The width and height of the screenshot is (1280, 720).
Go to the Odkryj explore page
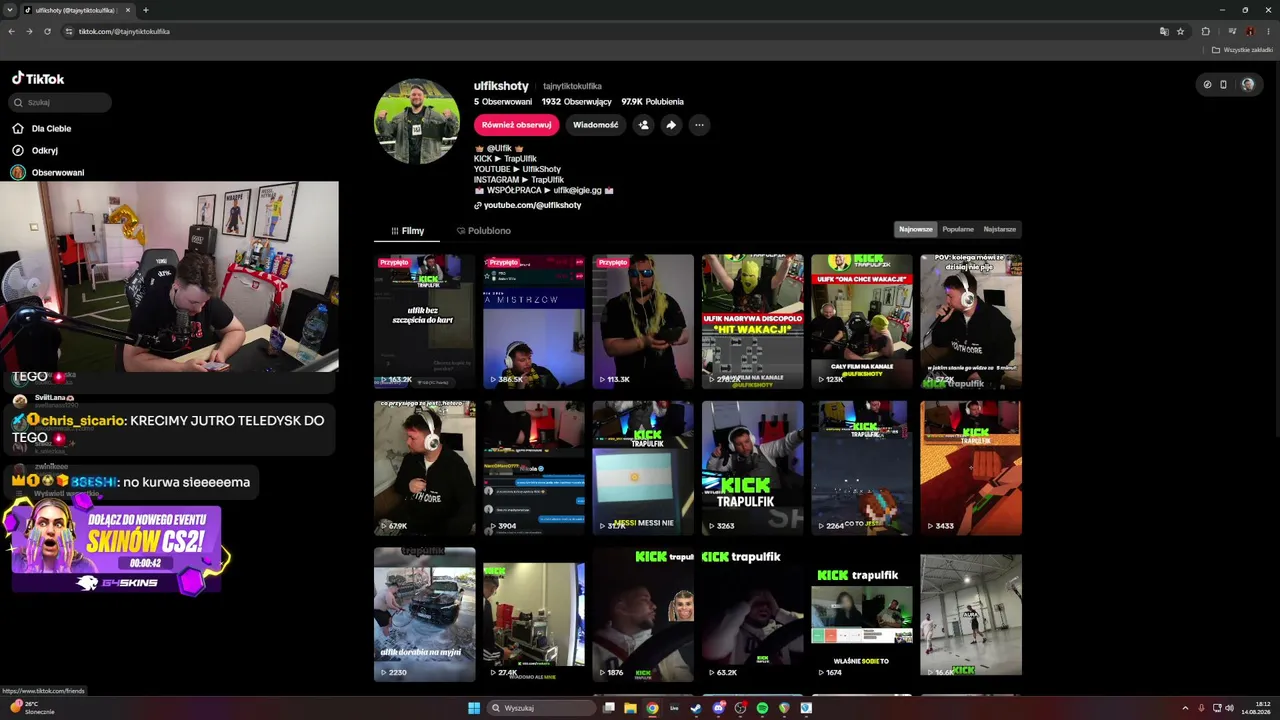point(35,150)
